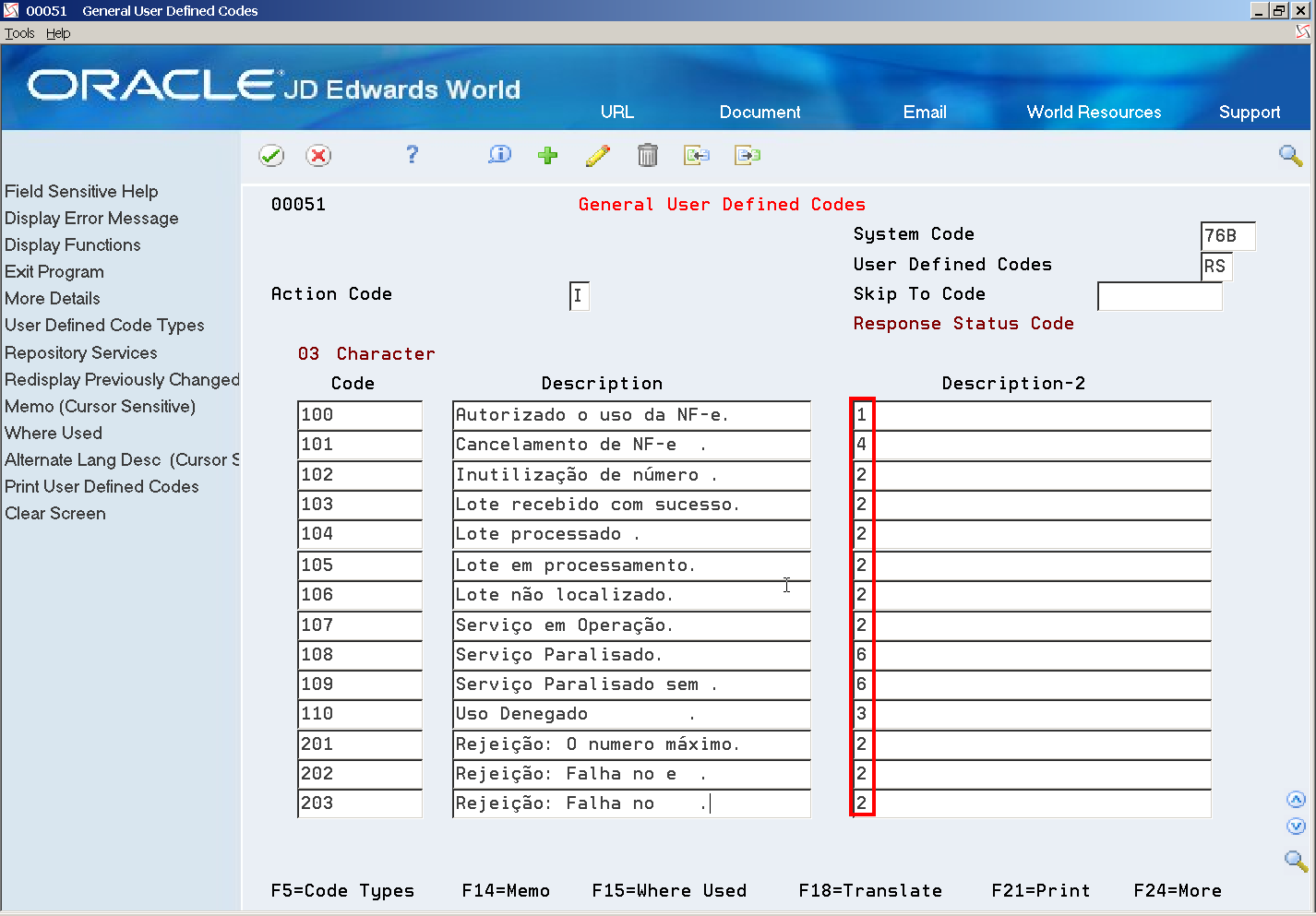The height and width of the screenshot is (916, 1316).
Task: Select Alternate Lang Desc in the sidebar
Action: pyautogui.click(x=122, y=459)
